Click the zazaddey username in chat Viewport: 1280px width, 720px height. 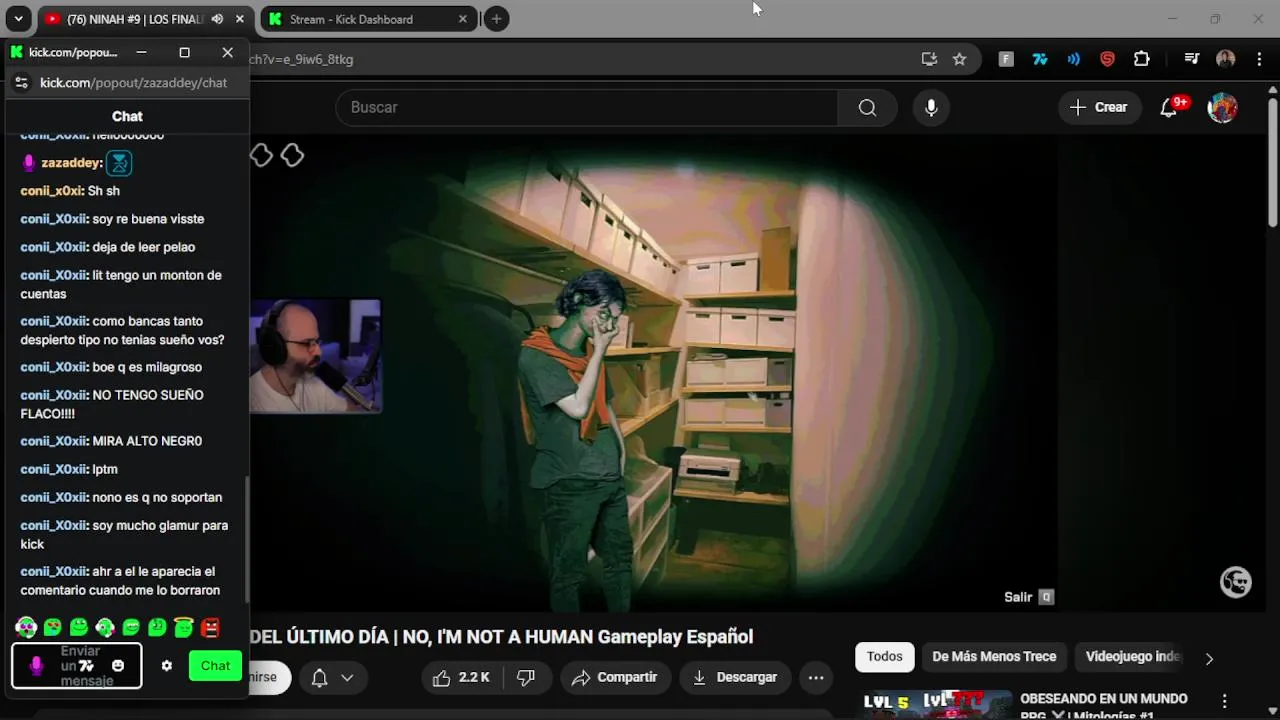pos(70,162)
